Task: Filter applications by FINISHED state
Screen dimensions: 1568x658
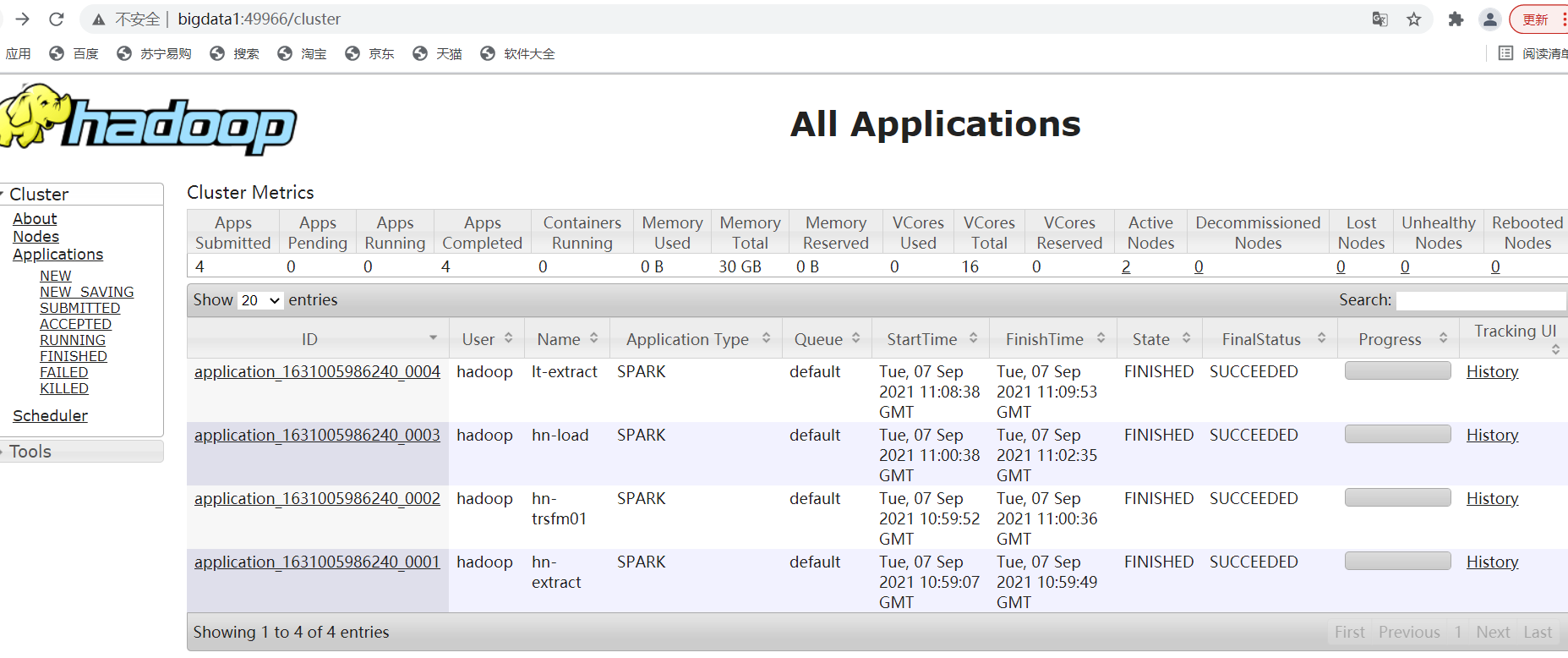Action: point(74,356)
